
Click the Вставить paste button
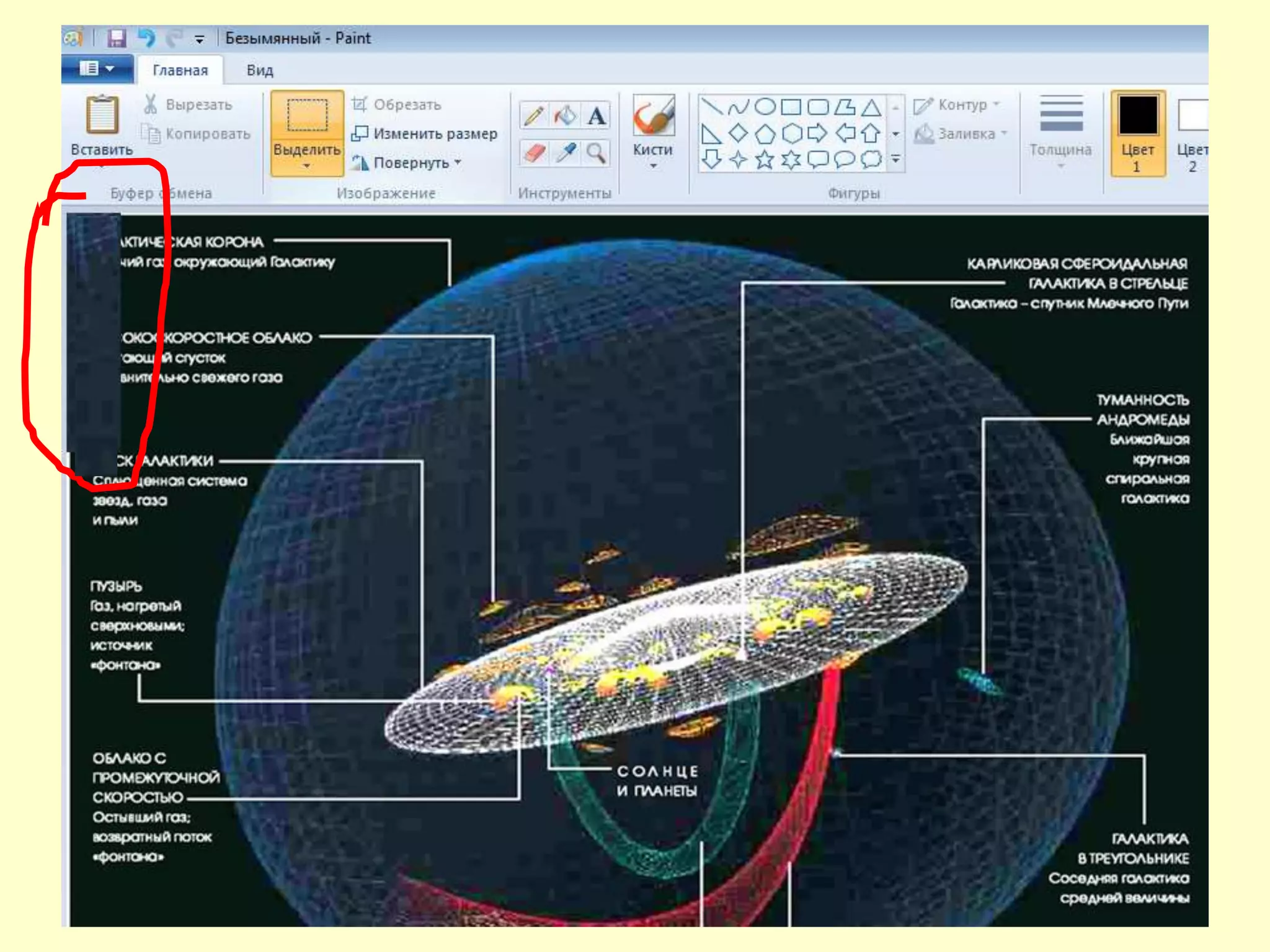(102, 116)
